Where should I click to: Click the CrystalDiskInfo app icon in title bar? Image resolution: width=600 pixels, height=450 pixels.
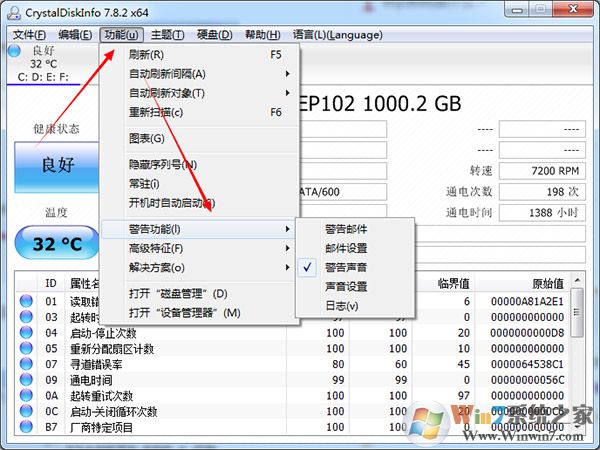point(14,13)
